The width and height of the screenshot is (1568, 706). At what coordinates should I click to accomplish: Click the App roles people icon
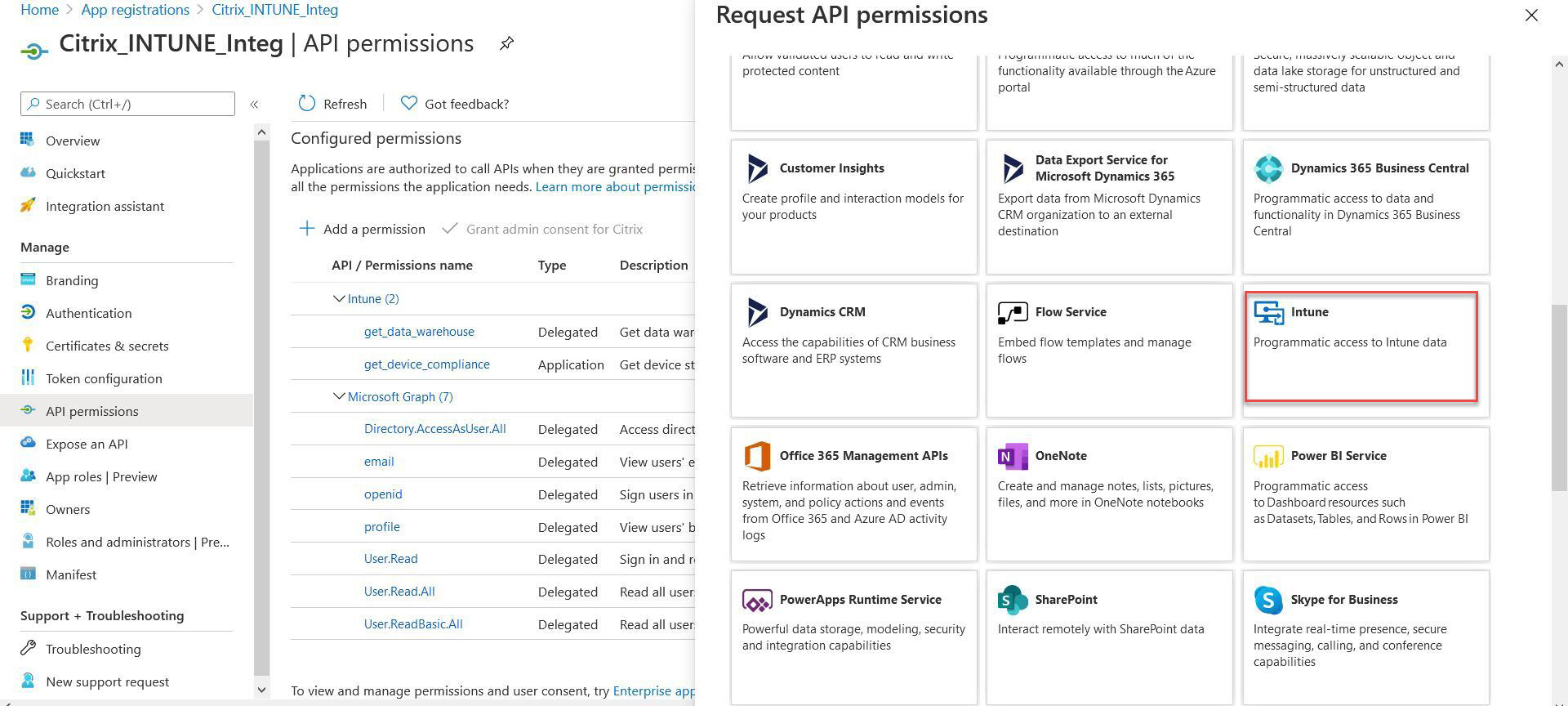[28, 476]
